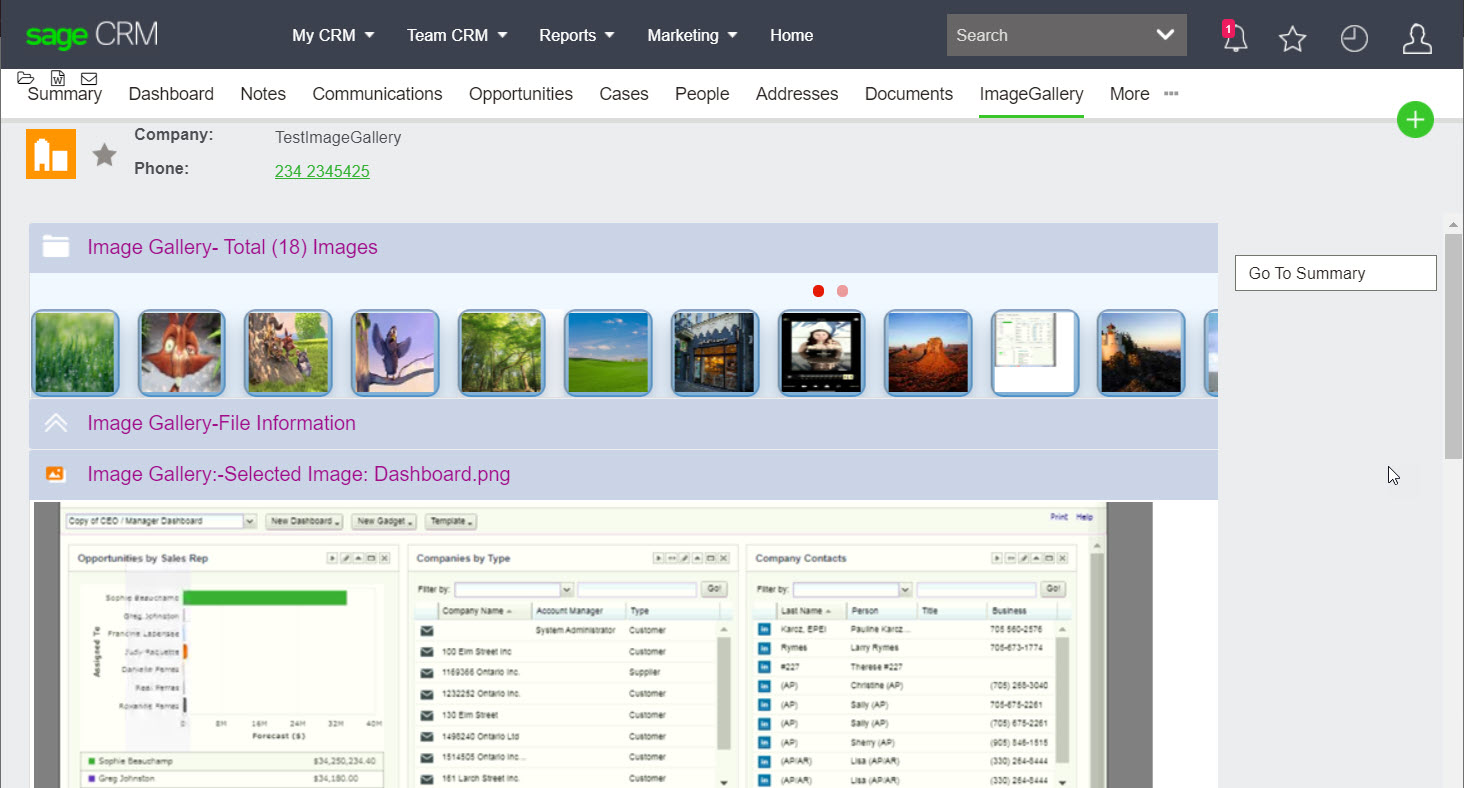Click the three-dots overflow icon after More

[1171, 94]
